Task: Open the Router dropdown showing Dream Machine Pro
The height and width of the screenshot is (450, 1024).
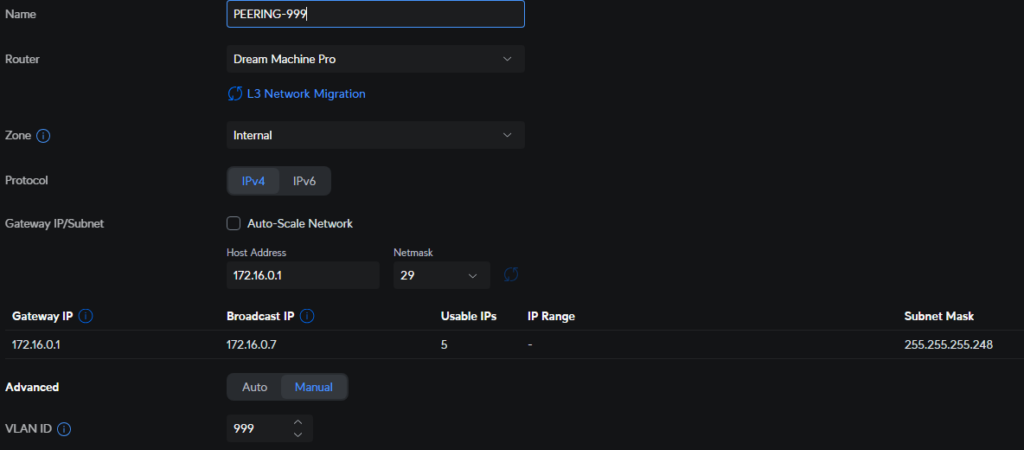Action: (375, 59)
